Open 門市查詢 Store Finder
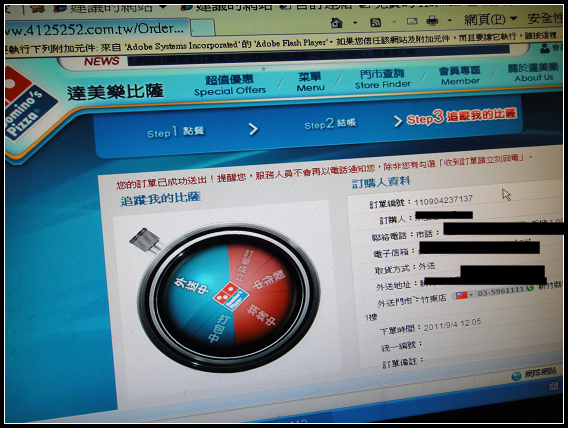Image resolution: width=568 pixels, height=428 pixels. point(383,79)
